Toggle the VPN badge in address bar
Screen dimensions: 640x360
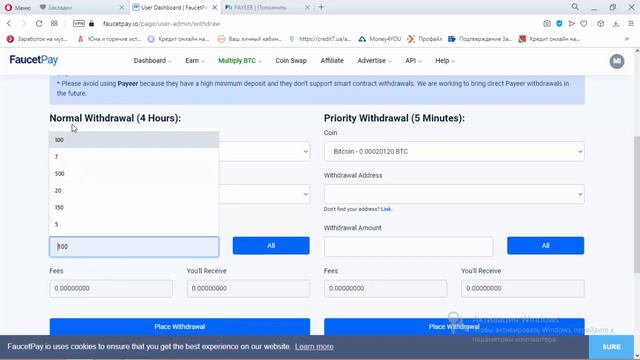tap(78, 24)
